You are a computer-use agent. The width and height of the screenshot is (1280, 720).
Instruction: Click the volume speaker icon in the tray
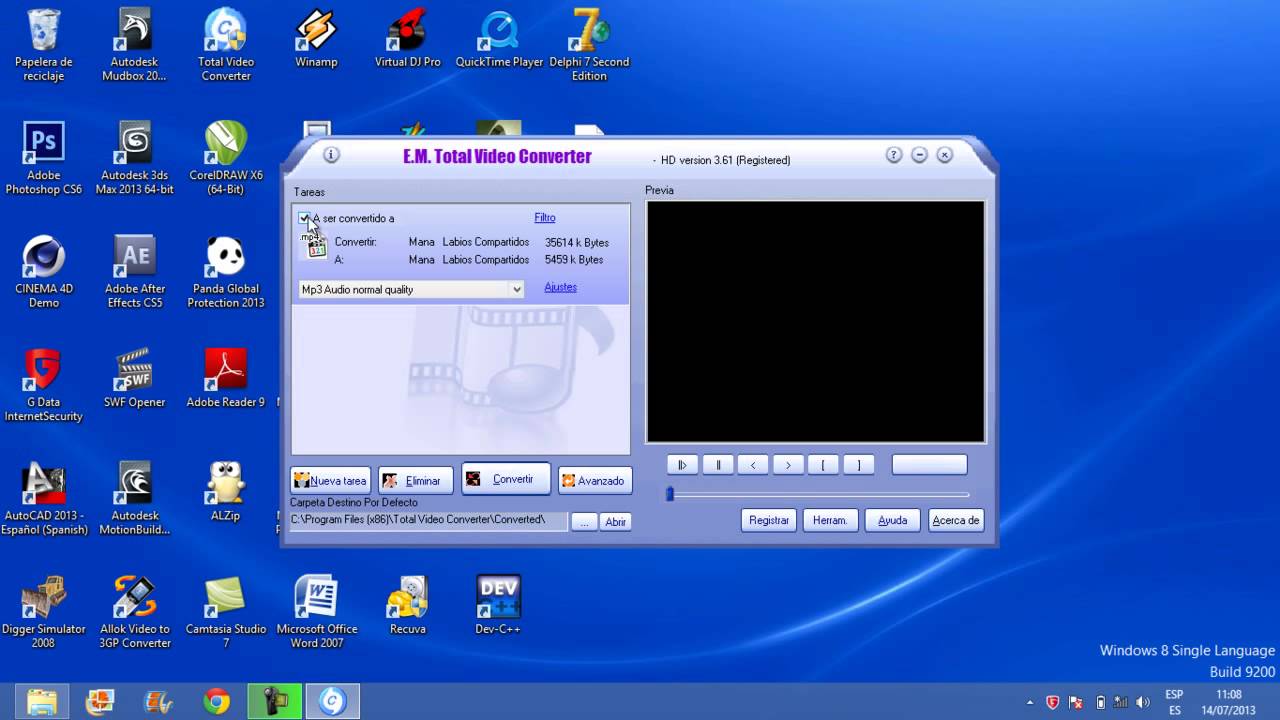tap(1143, 702)
